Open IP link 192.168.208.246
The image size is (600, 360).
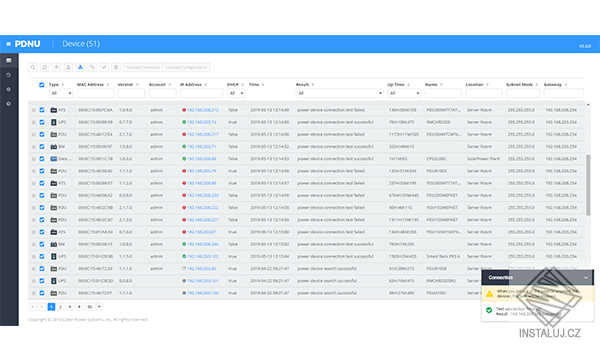(202, 244)
